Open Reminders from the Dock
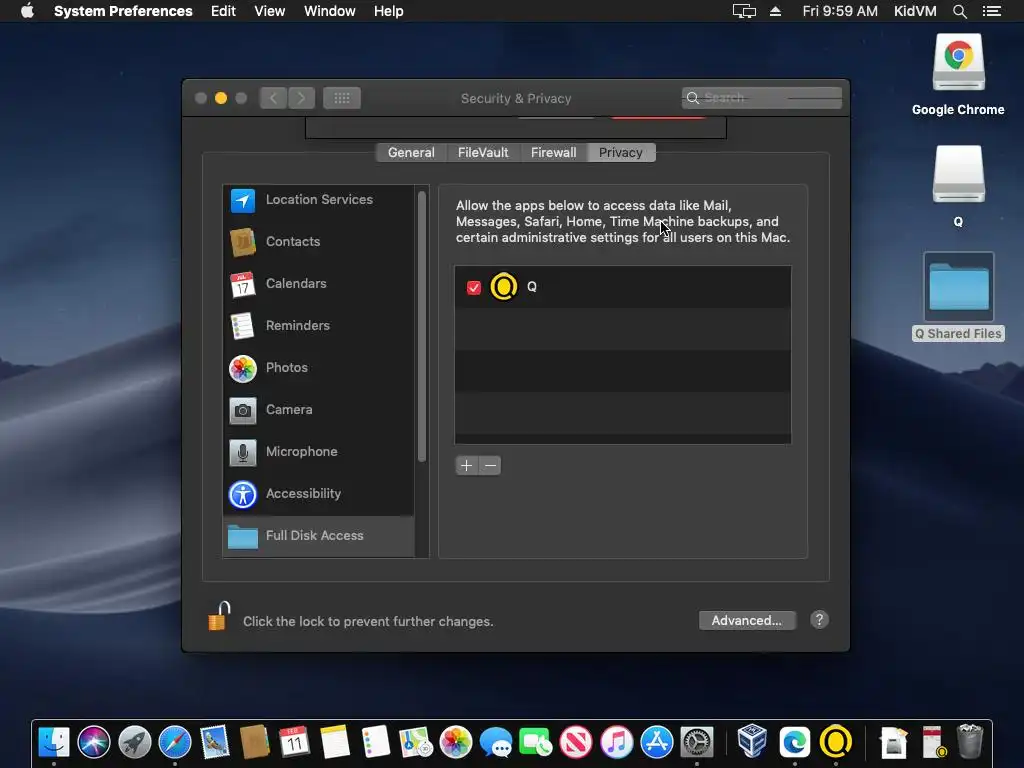Screen dimensions: 1024x768 click(x=376, y=742)
